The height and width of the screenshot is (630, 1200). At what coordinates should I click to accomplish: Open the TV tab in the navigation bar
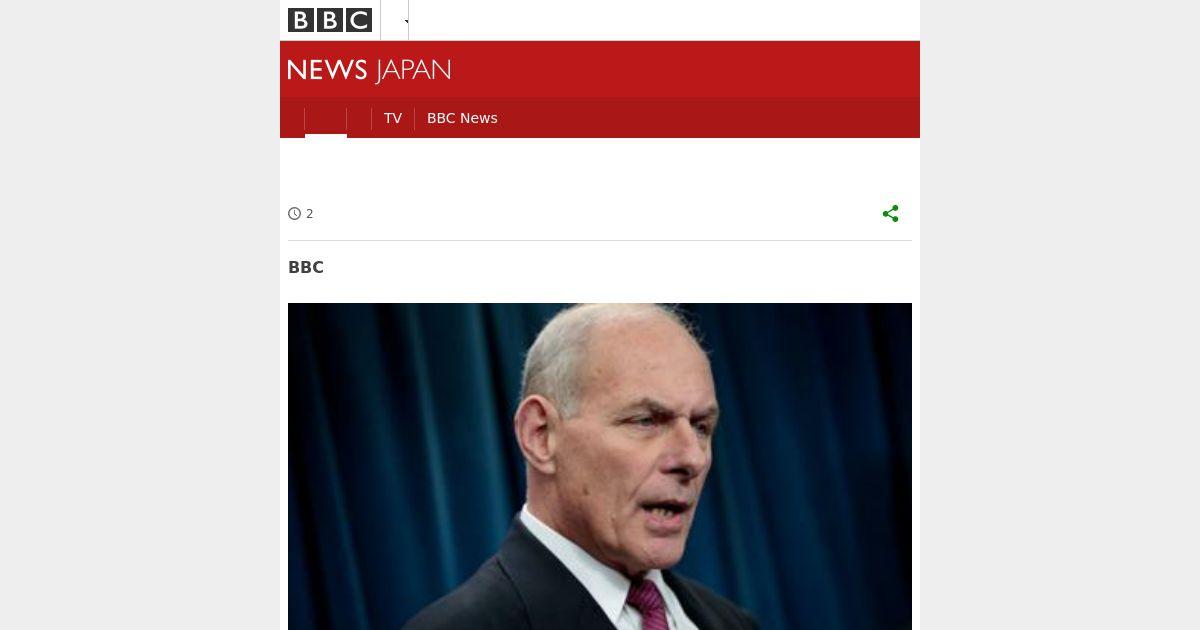pyautogui.click(x=393, y=118)
